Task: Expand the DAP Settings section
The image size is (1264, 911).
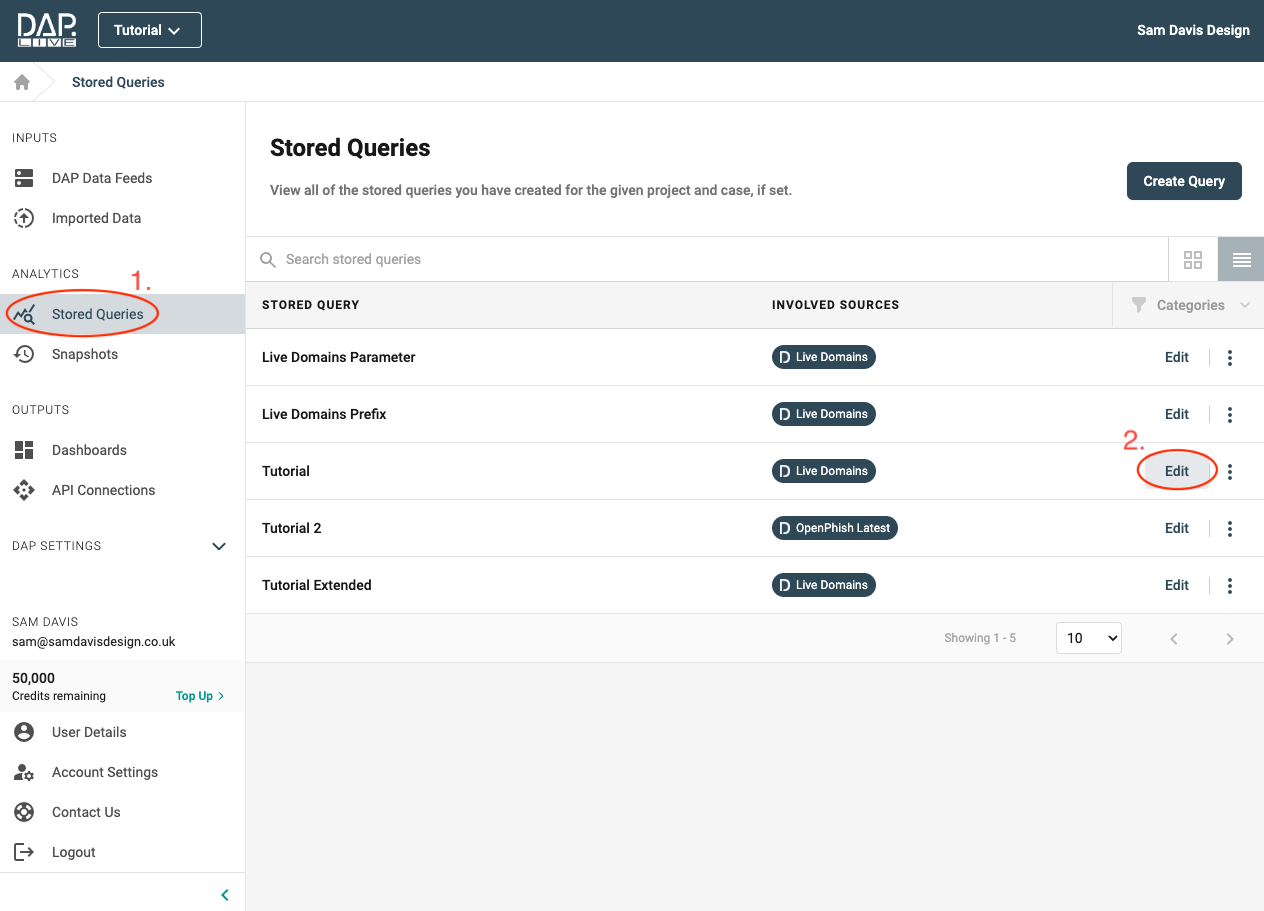Action: 219,546
